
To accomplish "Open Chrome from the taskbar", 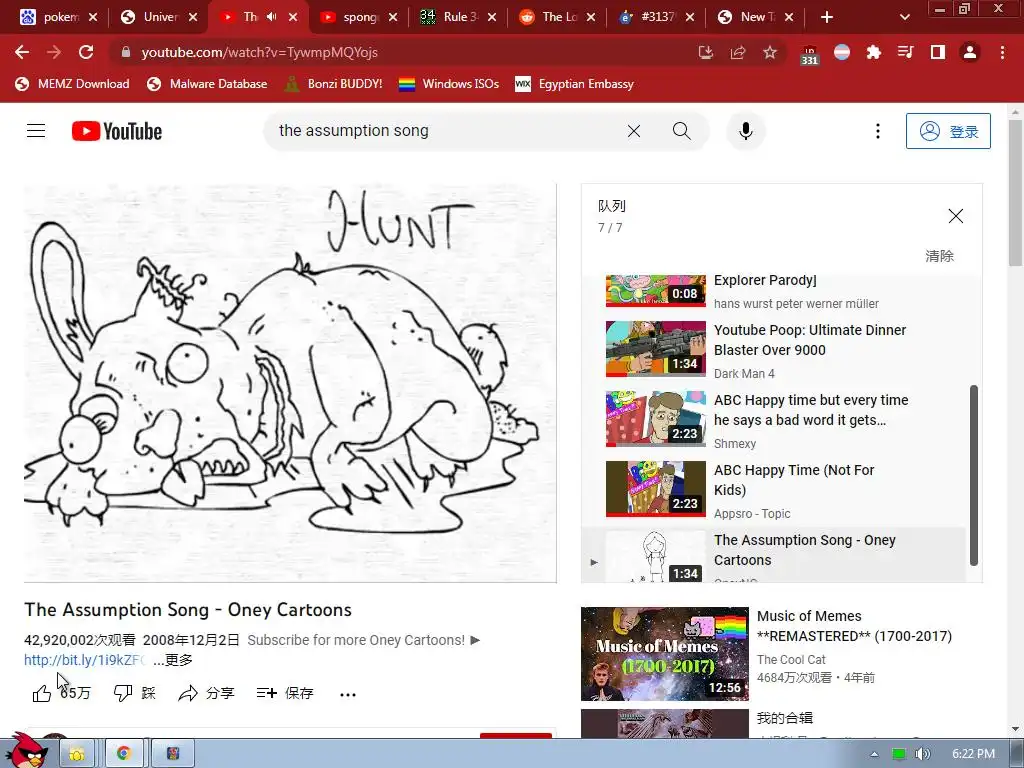I will pyautogui.click(x=123, y=753).
